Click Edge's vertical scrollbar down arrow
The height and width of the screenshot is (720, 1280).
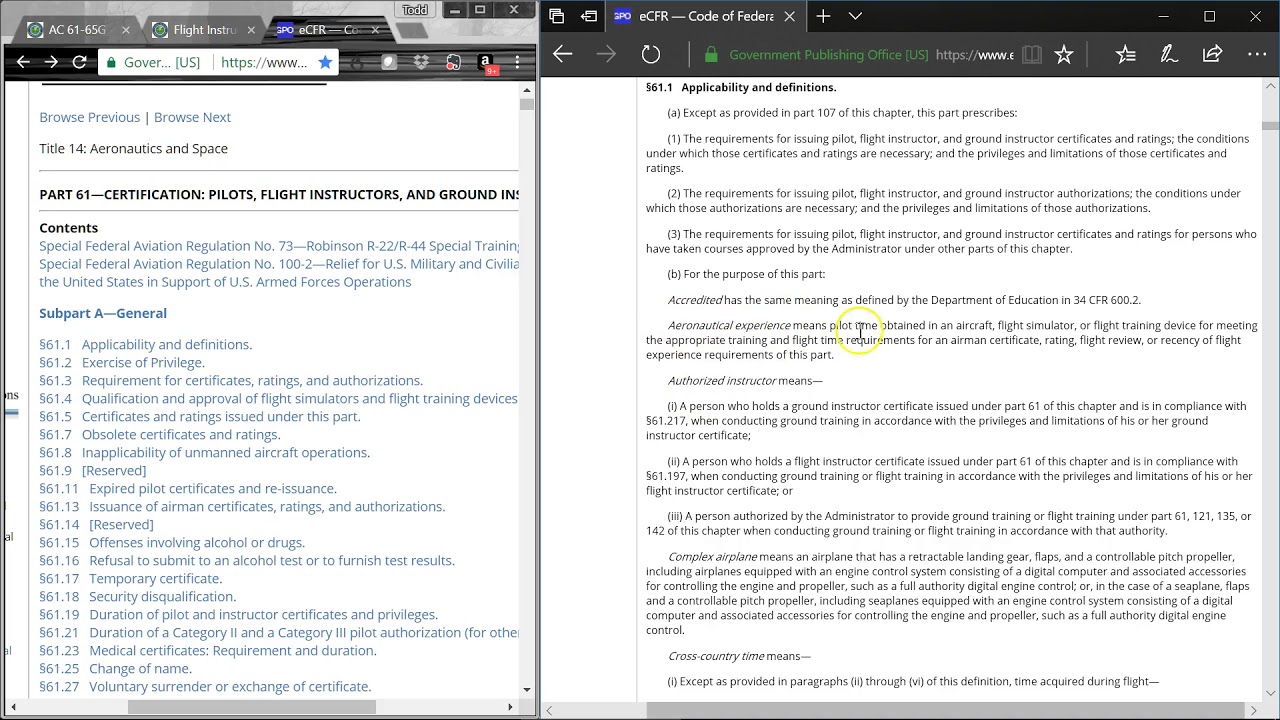pyautogui.click(x=1270, y=692)
